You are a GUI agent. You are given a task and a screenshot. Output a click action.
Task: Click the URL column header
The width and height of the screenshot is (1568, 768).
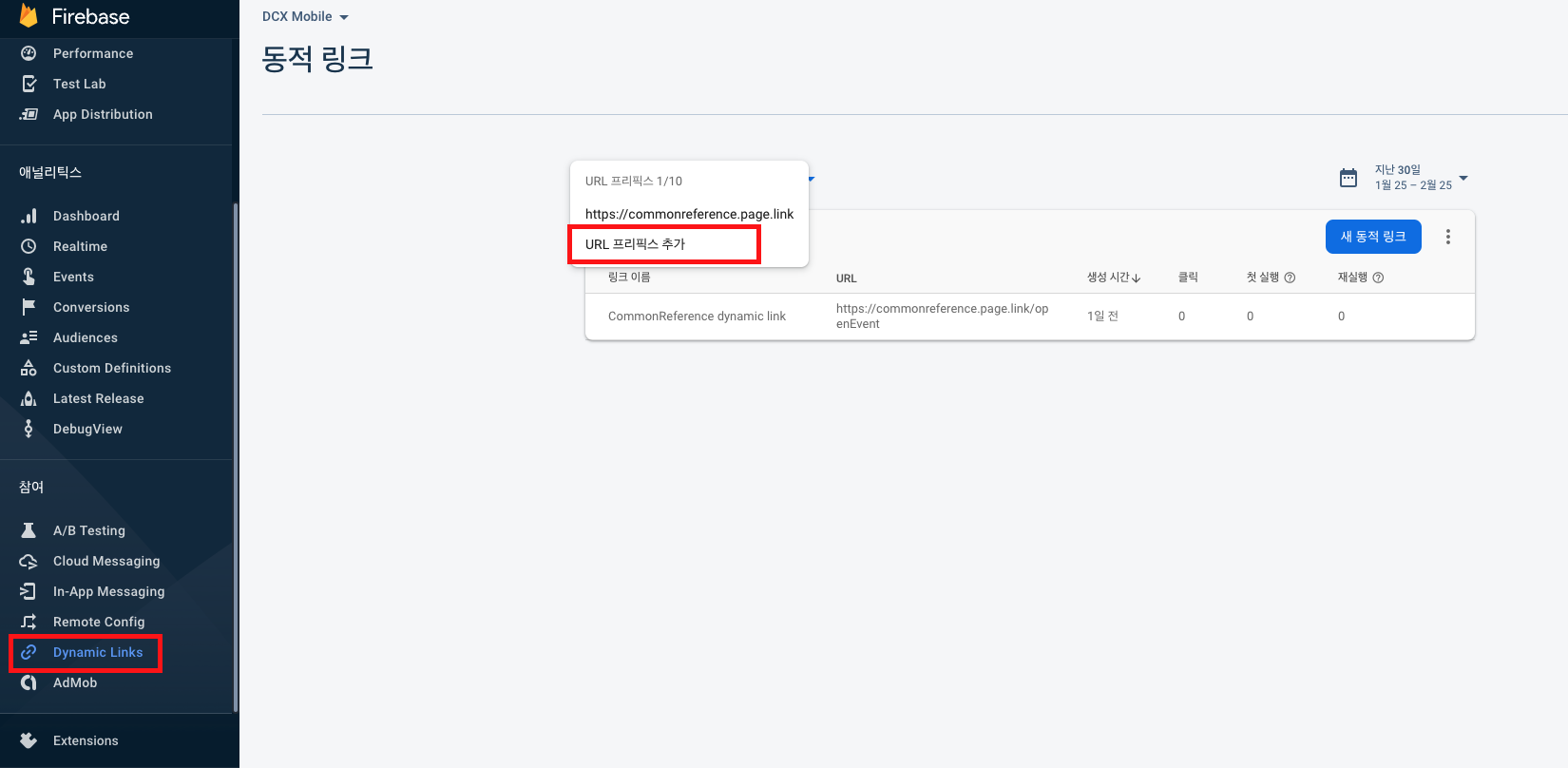(x=847, y=278)
